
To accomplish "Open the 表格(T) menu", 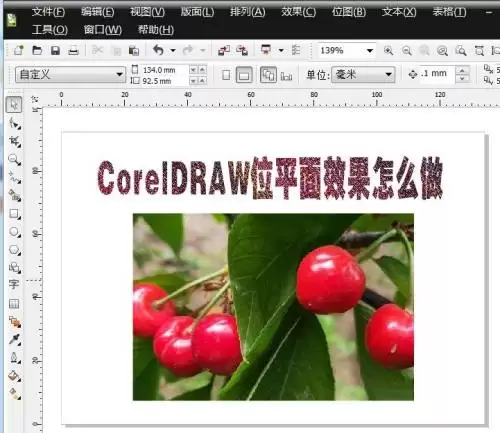I will point(449,12).
